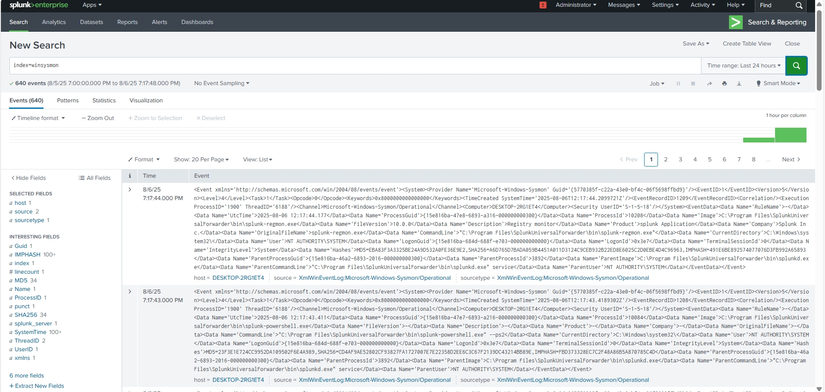The width and height of the screenshot is (825, 392).
Task: Expand the 7:17:44.000 PM event row
Action: tap(130, 189)
